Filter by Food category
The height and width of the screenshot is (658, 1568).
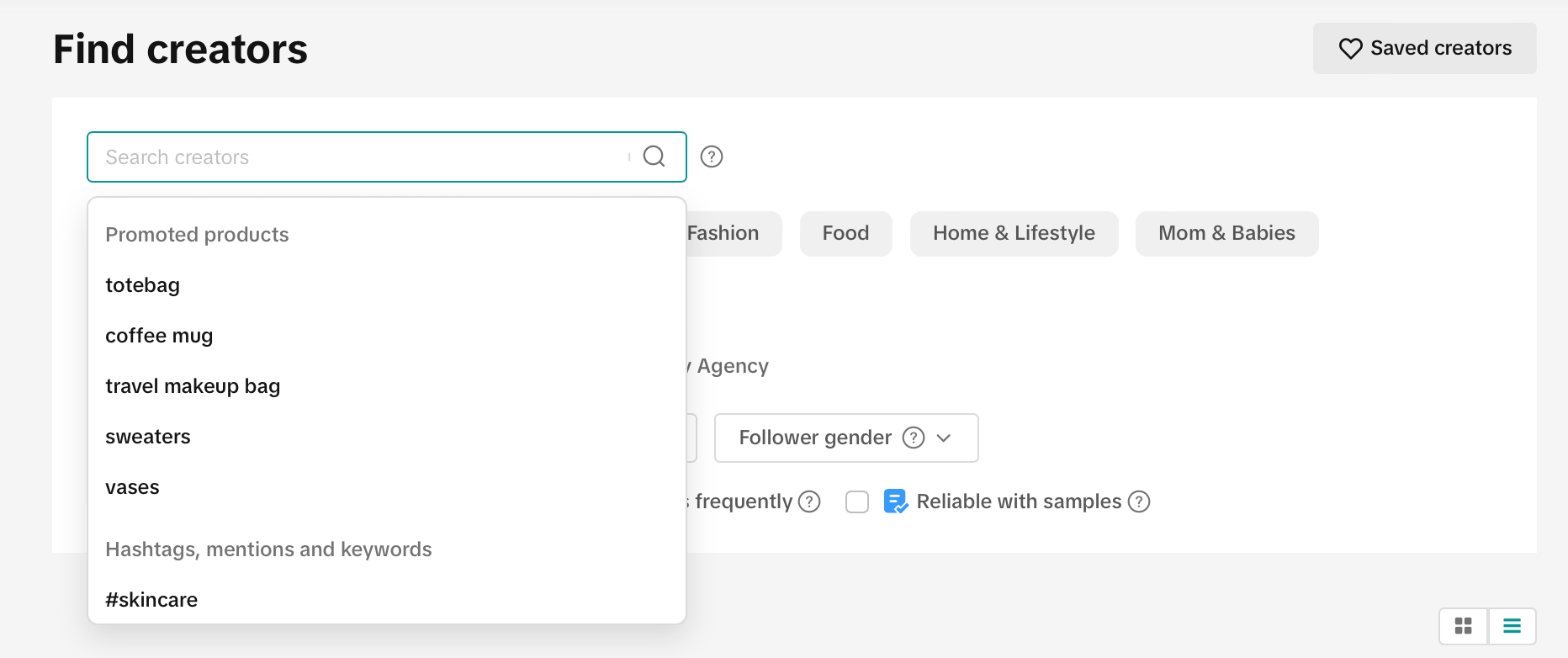click(845, 233)
